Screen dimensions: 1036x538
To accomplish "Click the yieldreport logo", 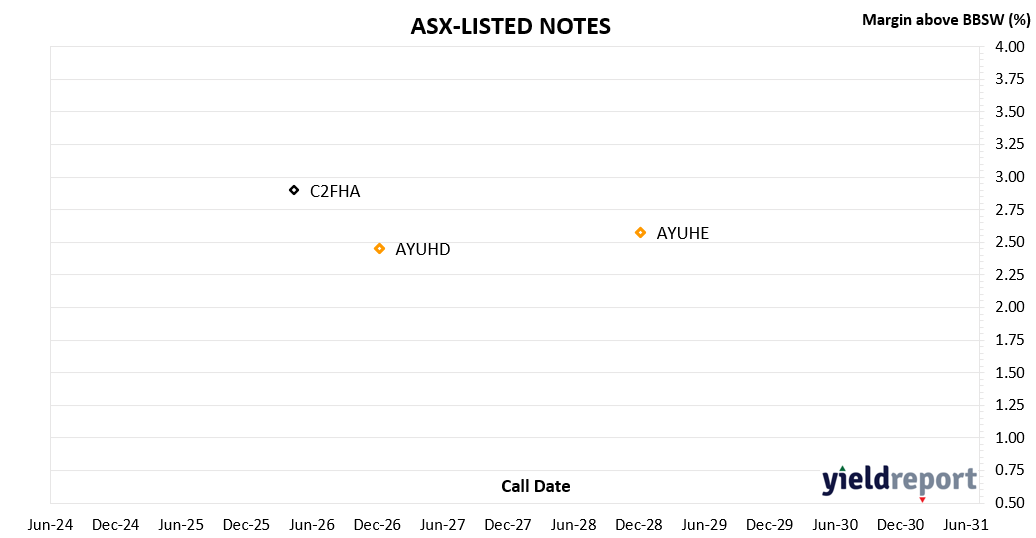I will (899, 480).
